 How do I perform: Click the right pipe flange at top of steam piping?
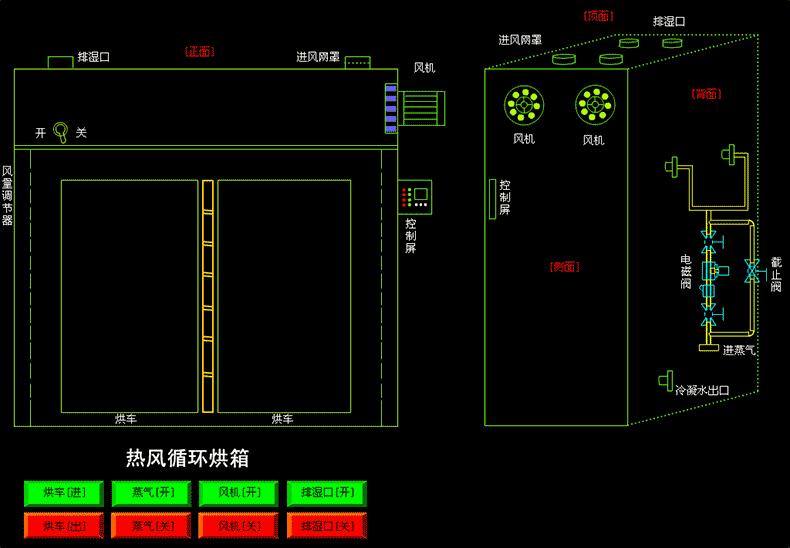pyautogui.click(x=729, y=154)
